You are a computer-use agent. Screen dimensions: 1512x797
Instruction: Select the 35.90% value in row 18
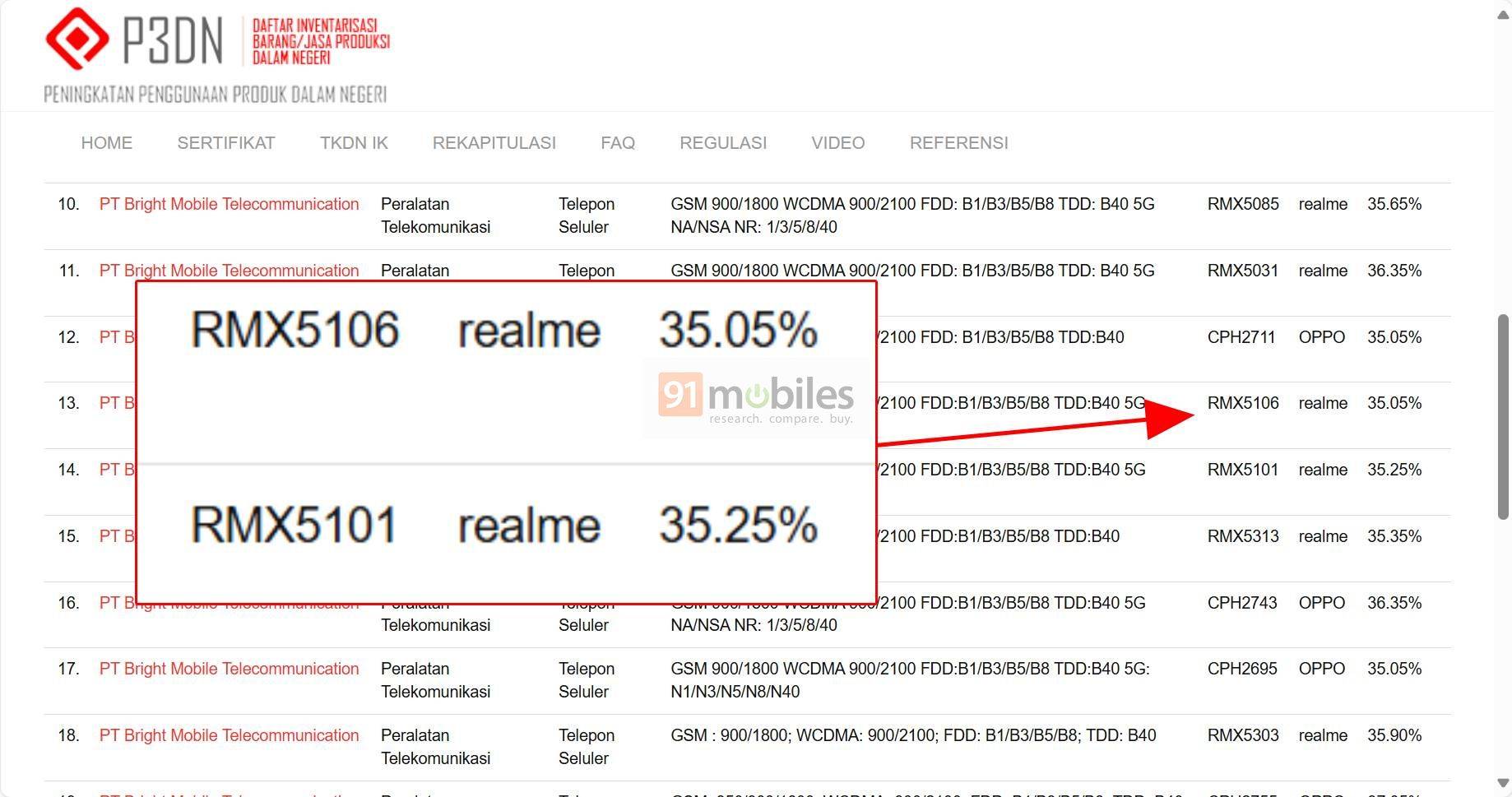[x=1394, y=735]
